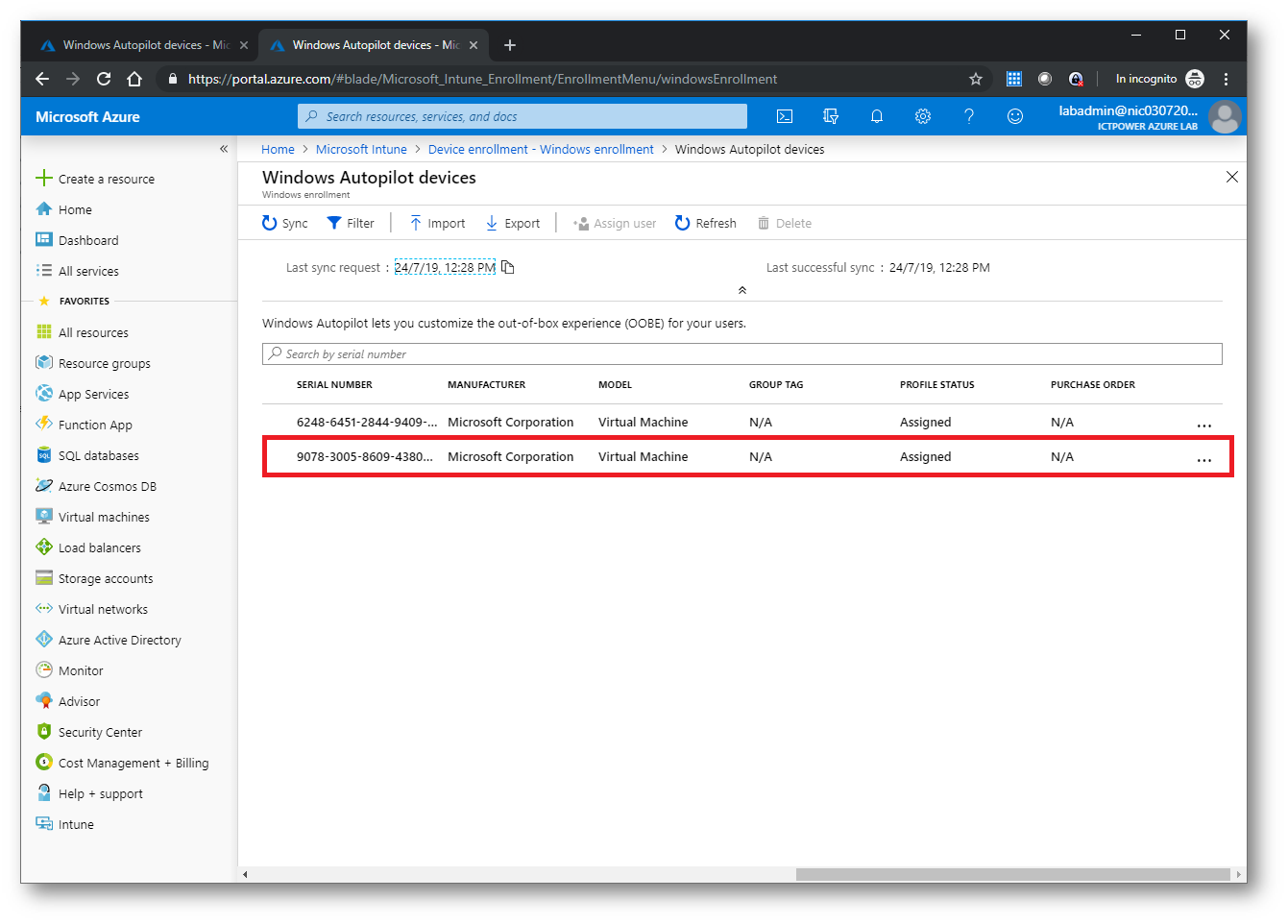Collapse the sync details section
This screenshot has width=1288, height=924.
pyautogui.click(x=741, y=290)
